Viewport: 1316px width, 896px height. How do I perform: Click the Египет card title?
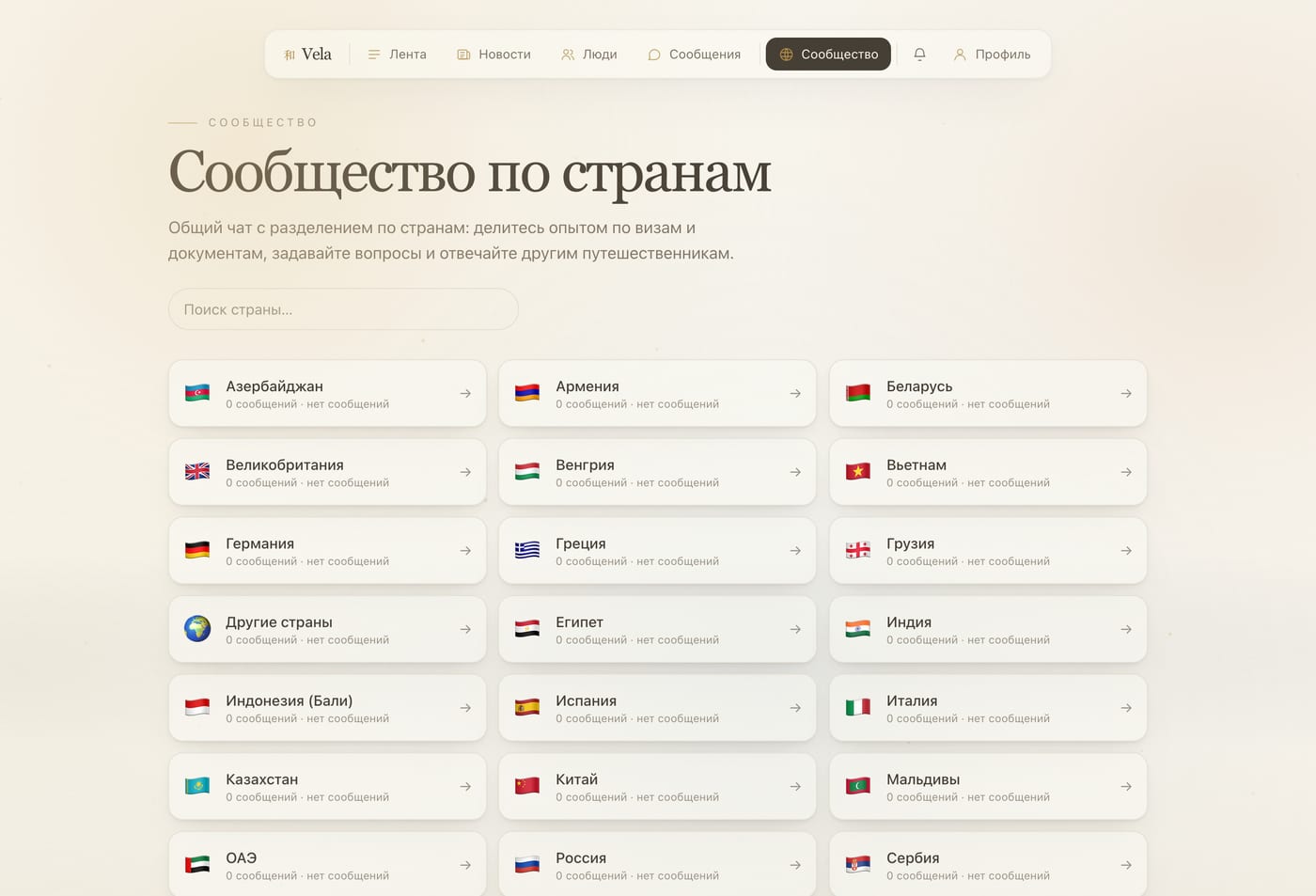tap(579, 622)
